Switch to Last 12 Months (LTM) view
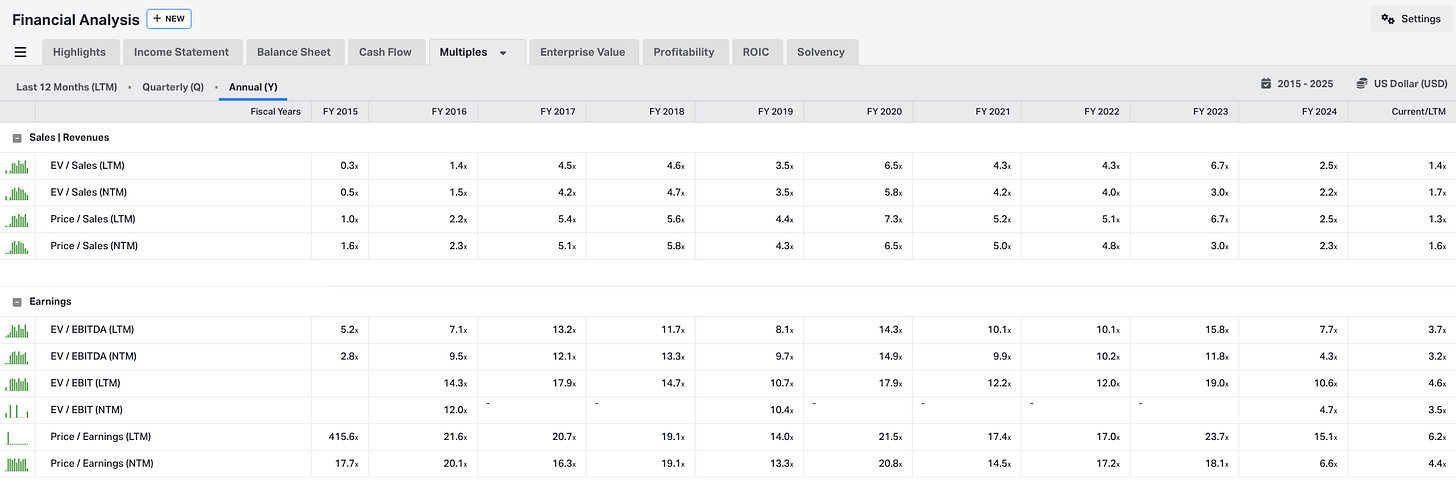This screenshot has width=1456, height=481. pyautogui.click(x=66, y=87)
